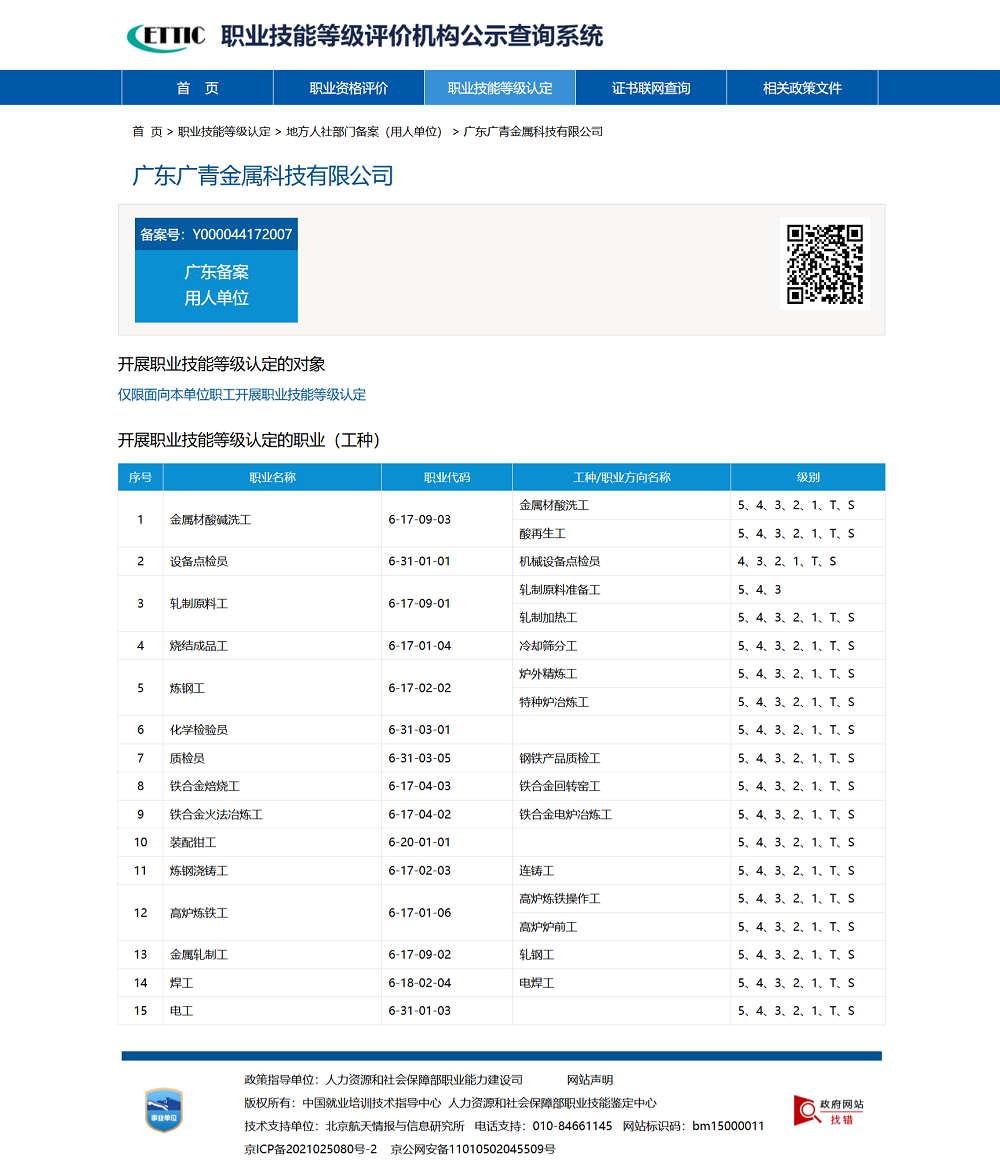Image resolution: width=1000 pixels, height=1160 pixels.
Task: Go to 相关政策文件 navigation tab
Action: (x=802, y=88)
